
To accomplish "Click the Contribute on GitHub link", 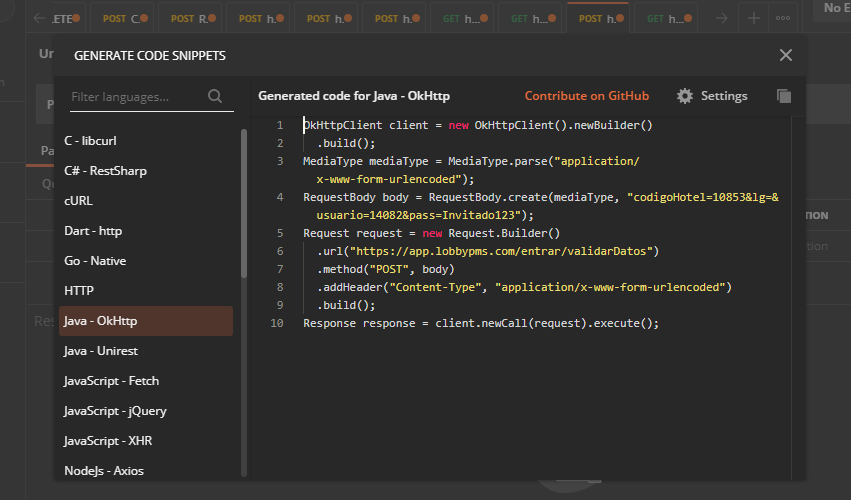I will 586,96.
